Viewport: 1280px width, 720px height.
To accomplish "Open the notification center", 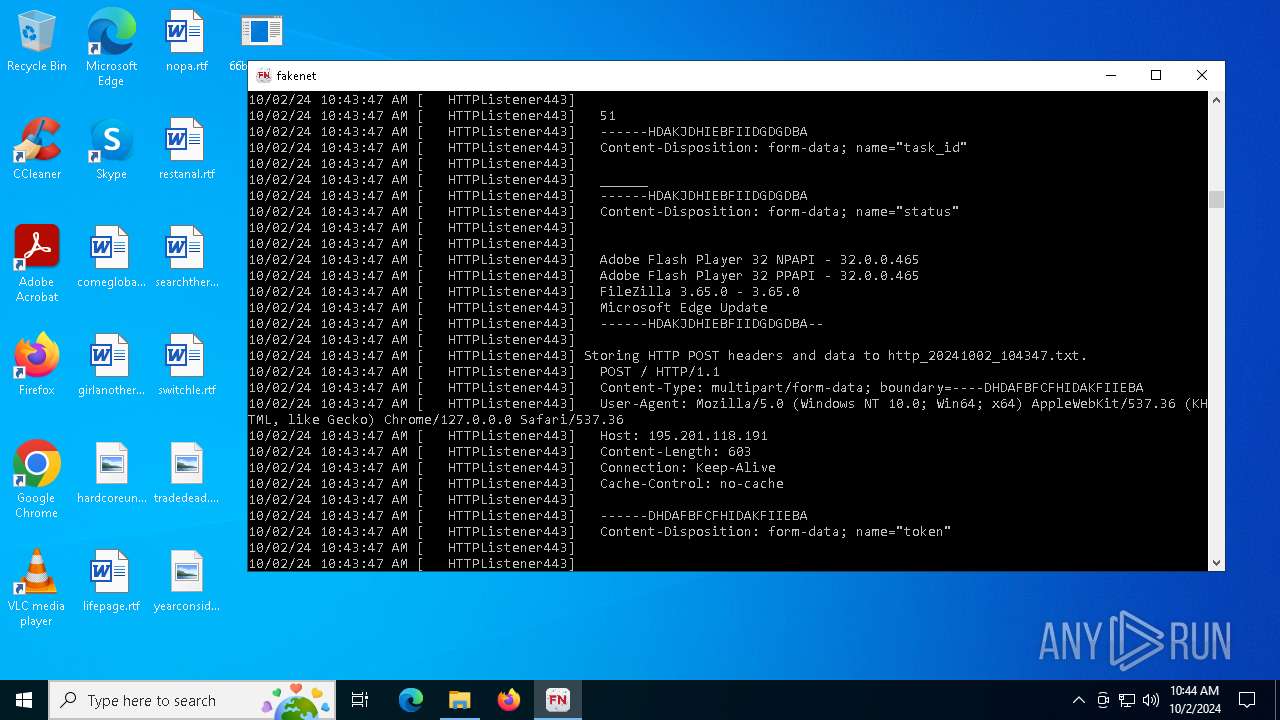I will point(1247,700).
